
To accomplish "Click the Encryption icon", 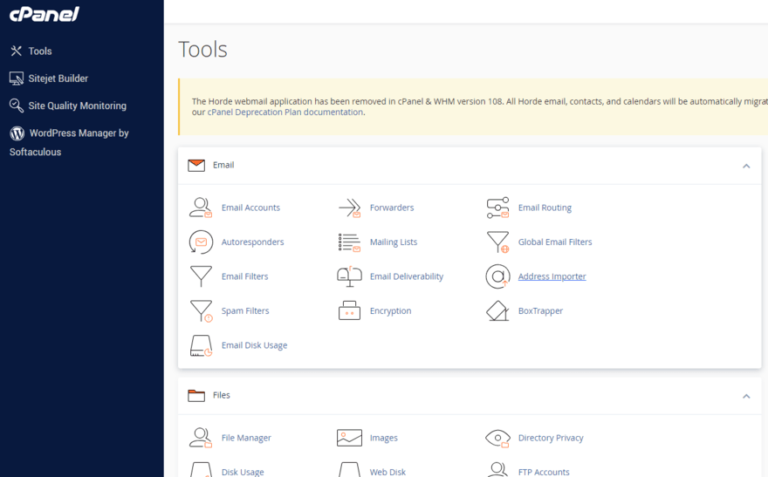I will click(349, 311).
